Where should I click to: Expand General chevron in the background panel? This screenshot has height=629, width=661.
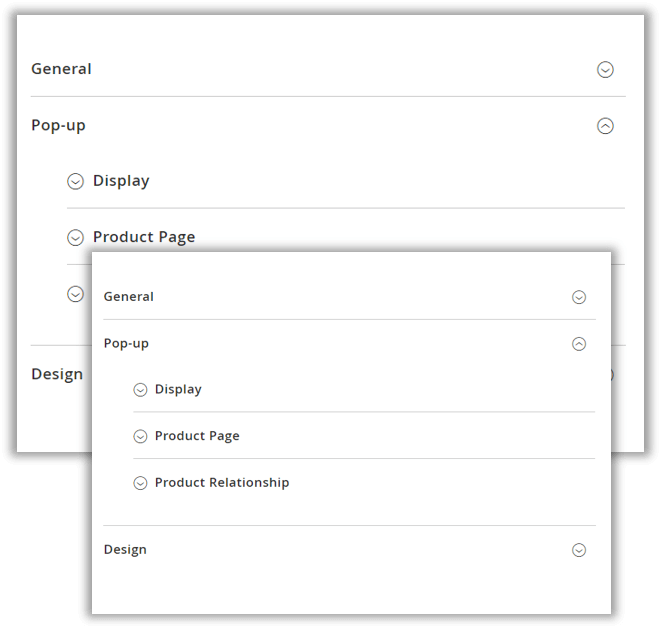pyautogui.click(x=605, y=70)
